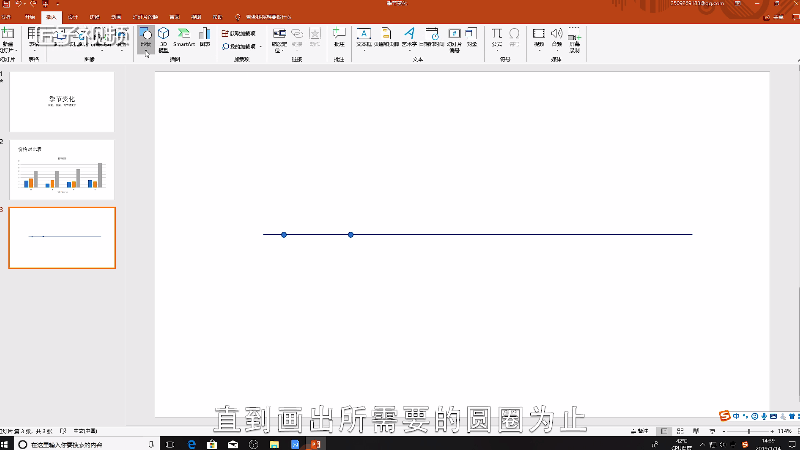This screenshot has height=450, width=800.
Task: Insert a chart from the ribbon
Action: 205,38
